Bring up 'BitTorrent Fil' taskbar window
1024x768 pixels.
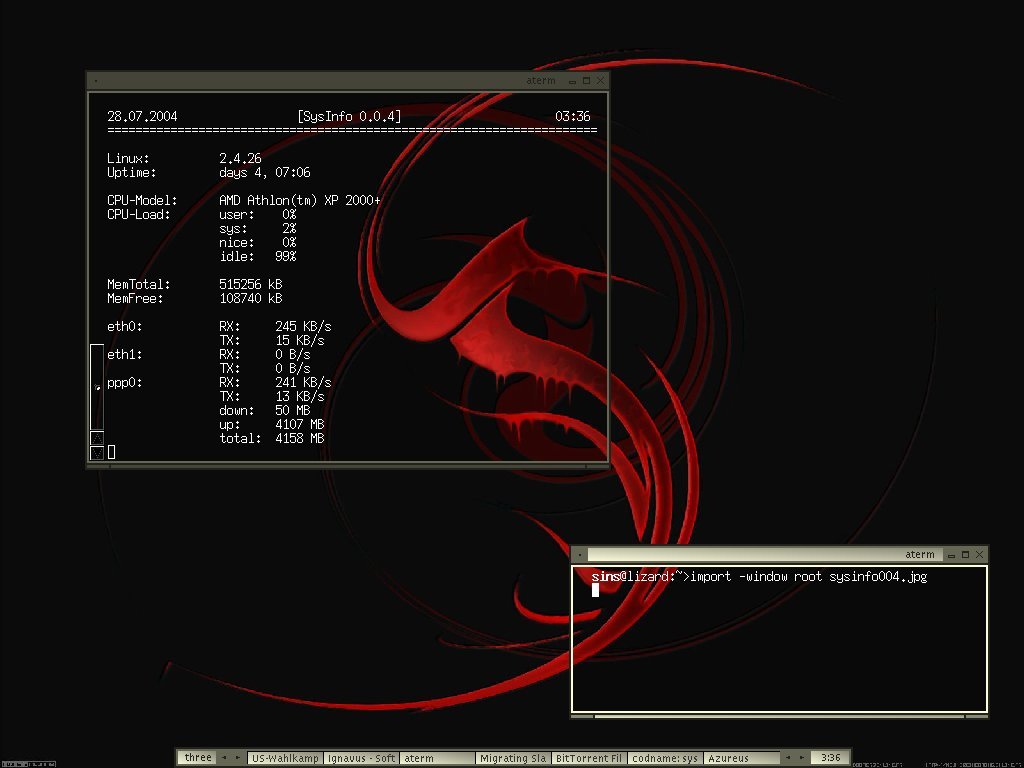pyautogui.click(x=589, y=758)
